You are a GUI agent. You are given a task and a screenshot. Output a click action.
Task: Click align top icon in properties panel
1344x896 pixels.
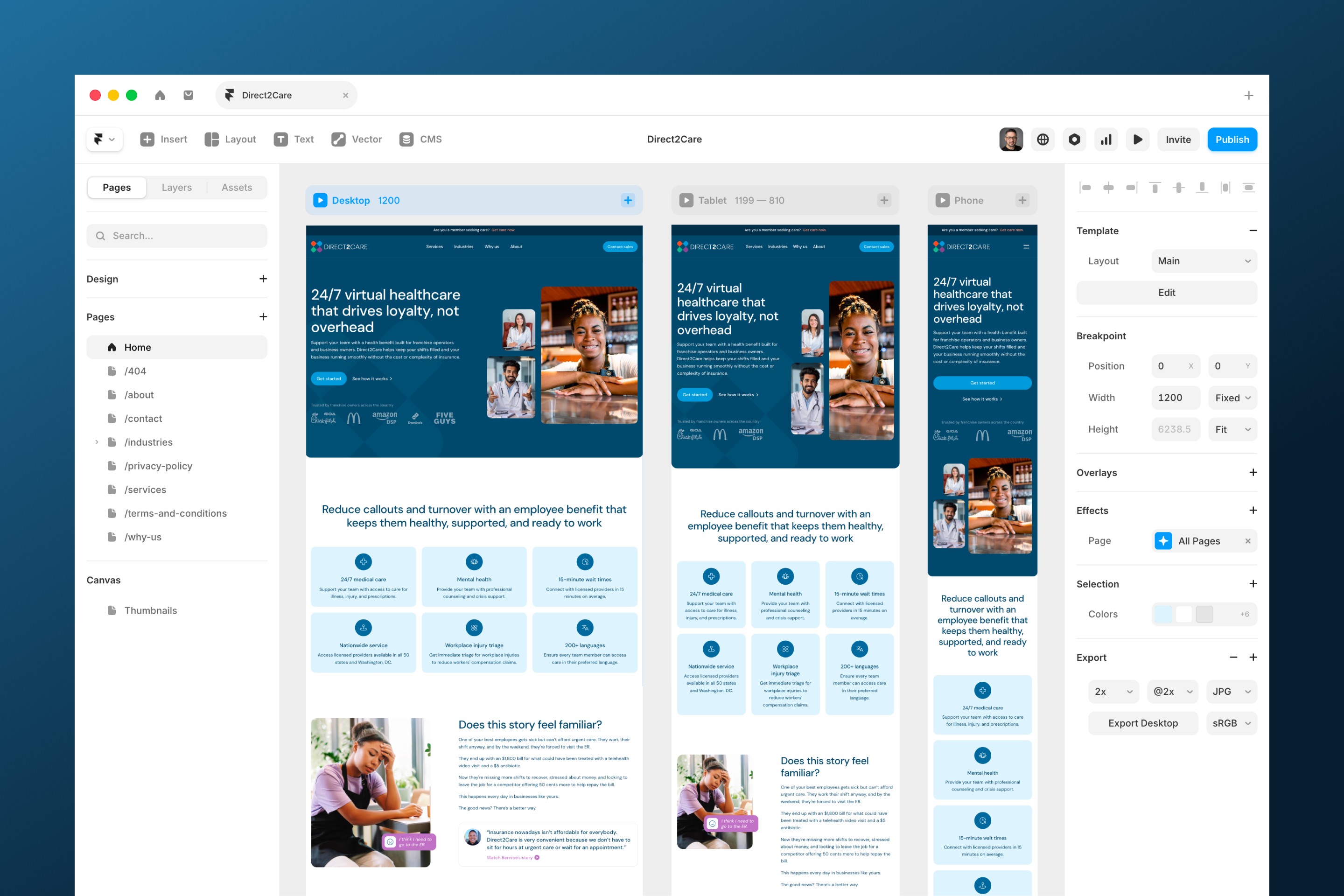(1155, 188)
